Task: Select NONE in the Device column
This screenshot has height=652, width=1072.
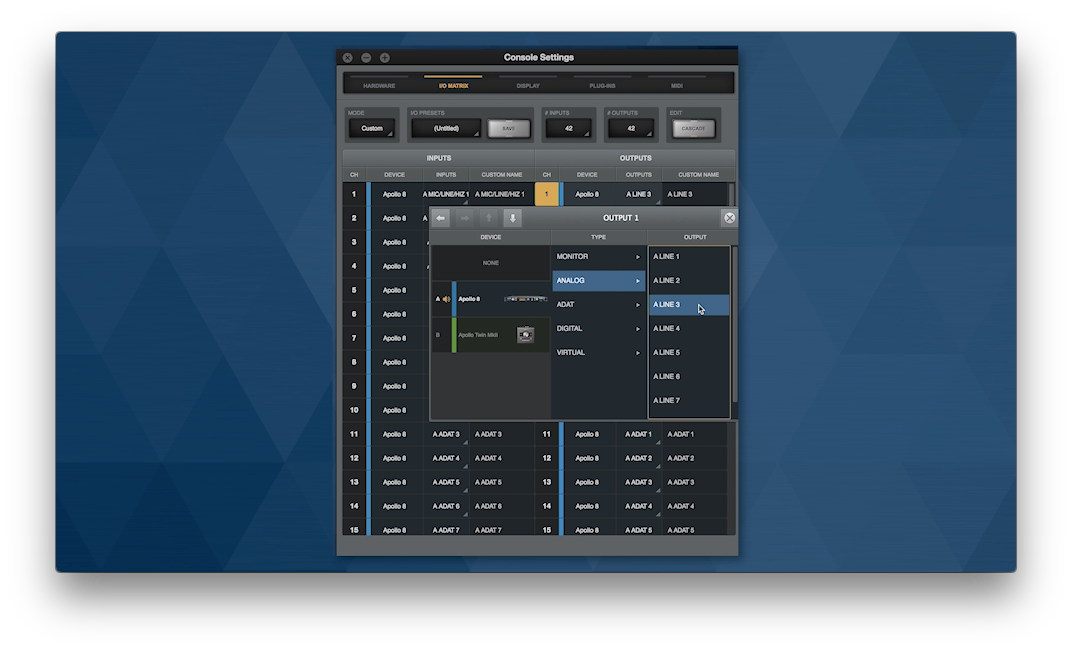Action: (490, 263)
